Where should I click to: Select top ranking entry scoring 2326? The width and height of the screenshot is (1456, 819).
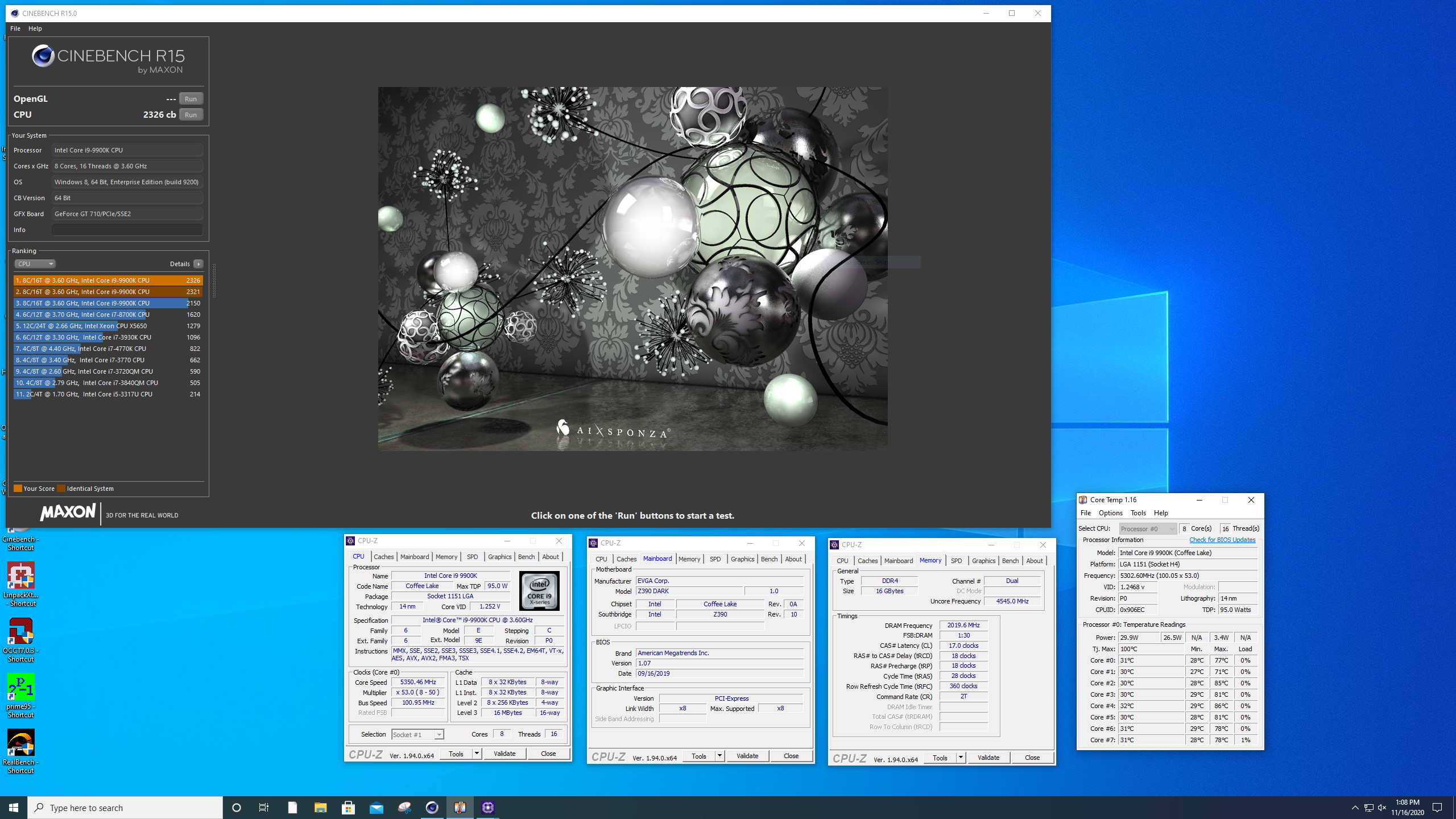point(108,280)
